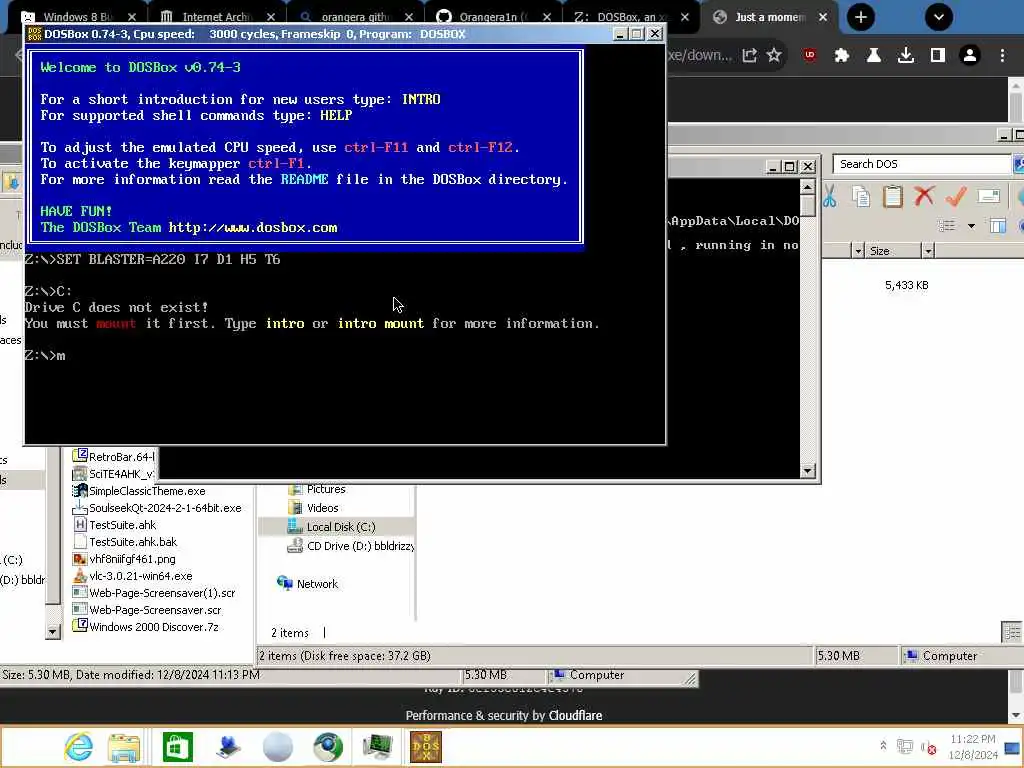Click the uBlock Origin extension icon
The width and height of the screenshot is (1024, 768).
[810, 56]
